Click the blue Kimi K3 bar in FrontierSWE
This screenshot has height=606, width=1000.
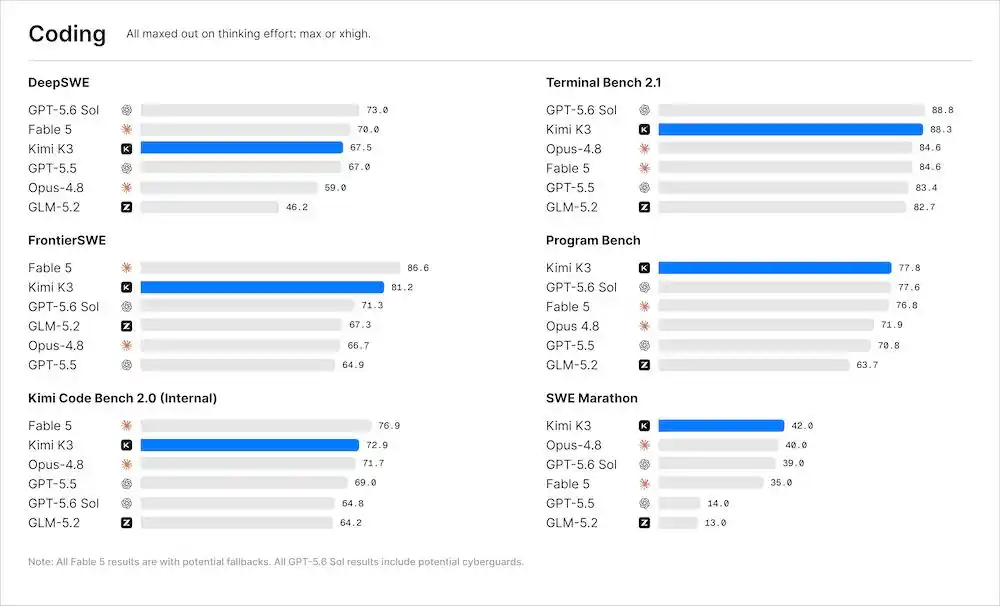click(x=262, y=287)
